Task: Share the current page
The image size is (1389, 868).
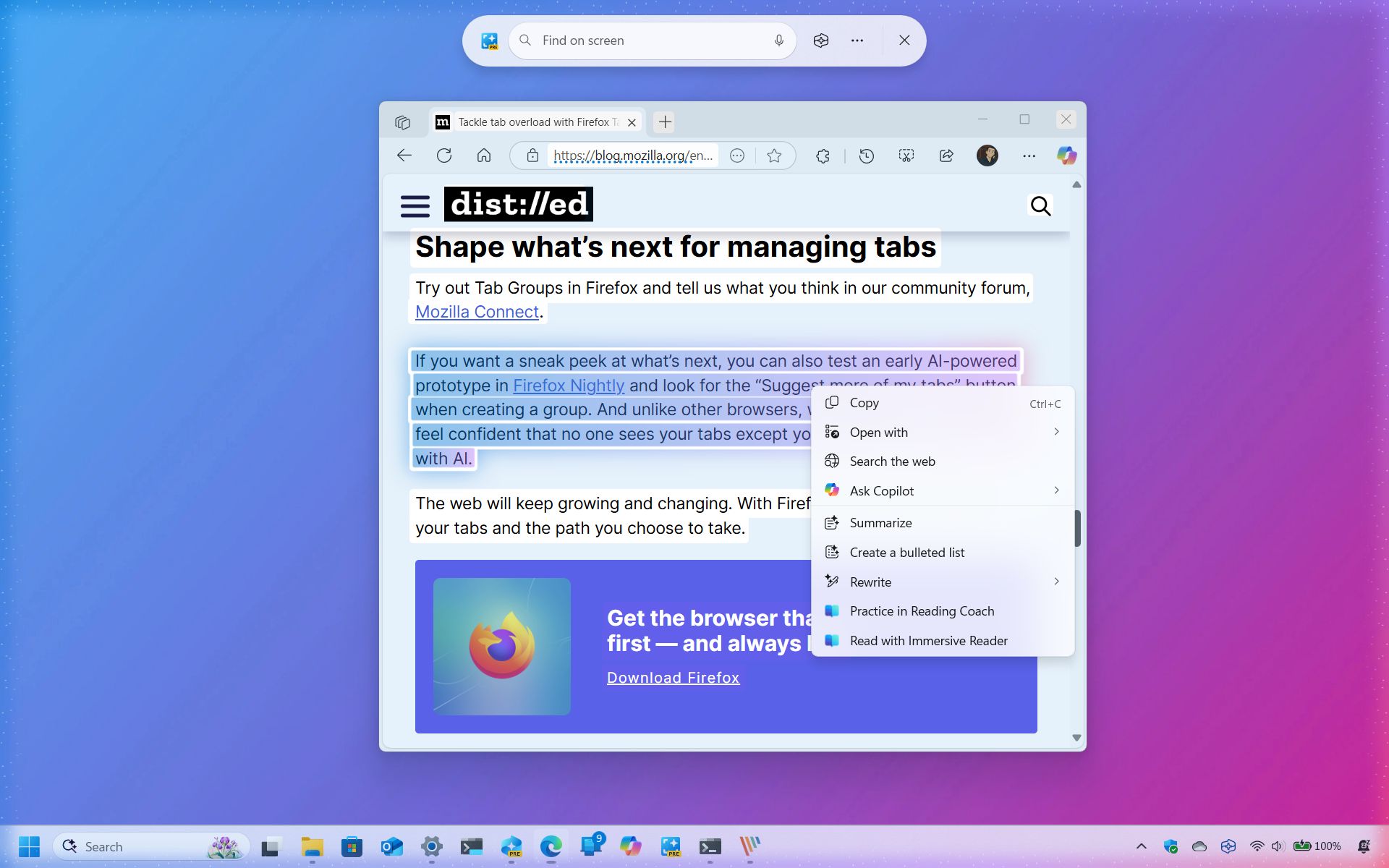Action: (x=947, y=156)
